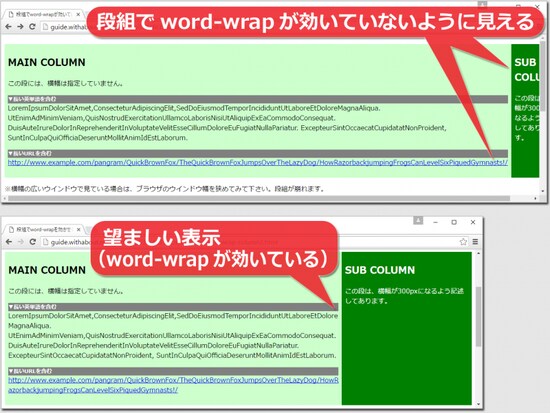The width and height of the screenshot is (550, 413).
Task: Click user profile button in lower window
Action: click(x=418, y=220)
